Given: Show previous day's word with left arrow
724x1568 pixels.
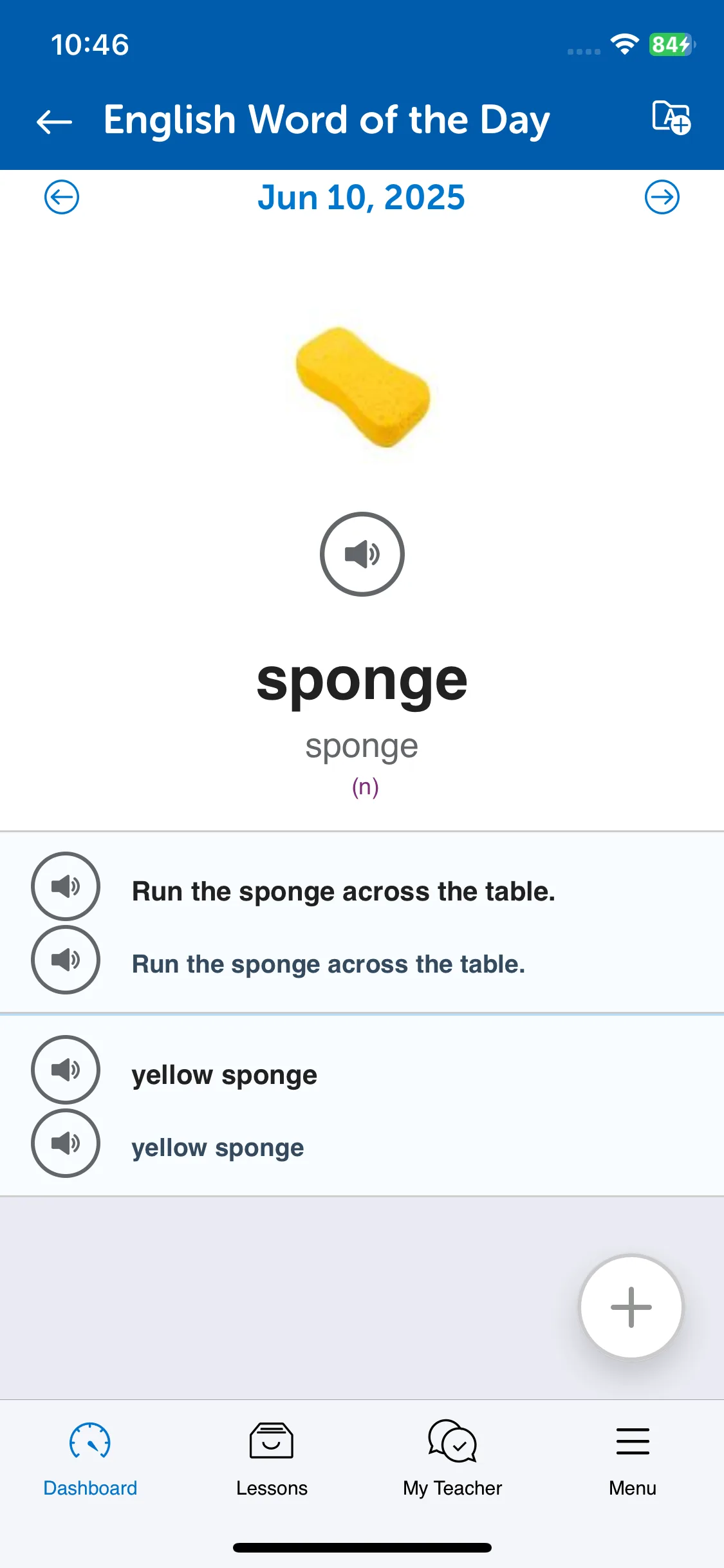Looking at the screenshot, I should [x=62, y=197].
